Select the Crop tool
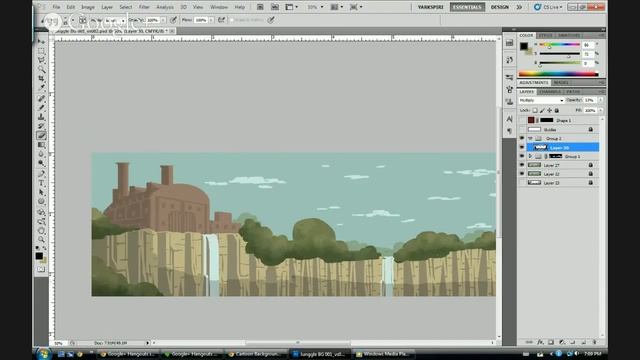Viewport: 640px width, 360px height. pos(41,78)
